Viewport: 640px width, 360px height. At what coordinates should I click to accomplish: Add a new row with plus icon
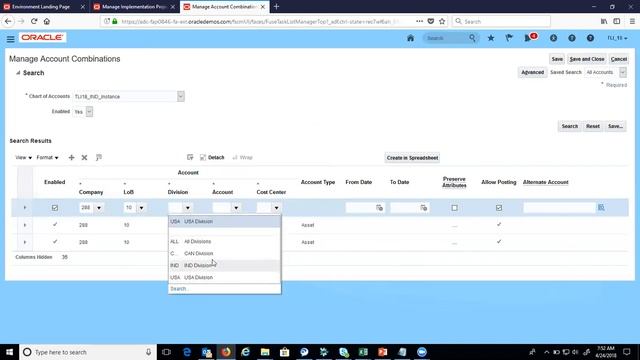[x=71, y=158]
